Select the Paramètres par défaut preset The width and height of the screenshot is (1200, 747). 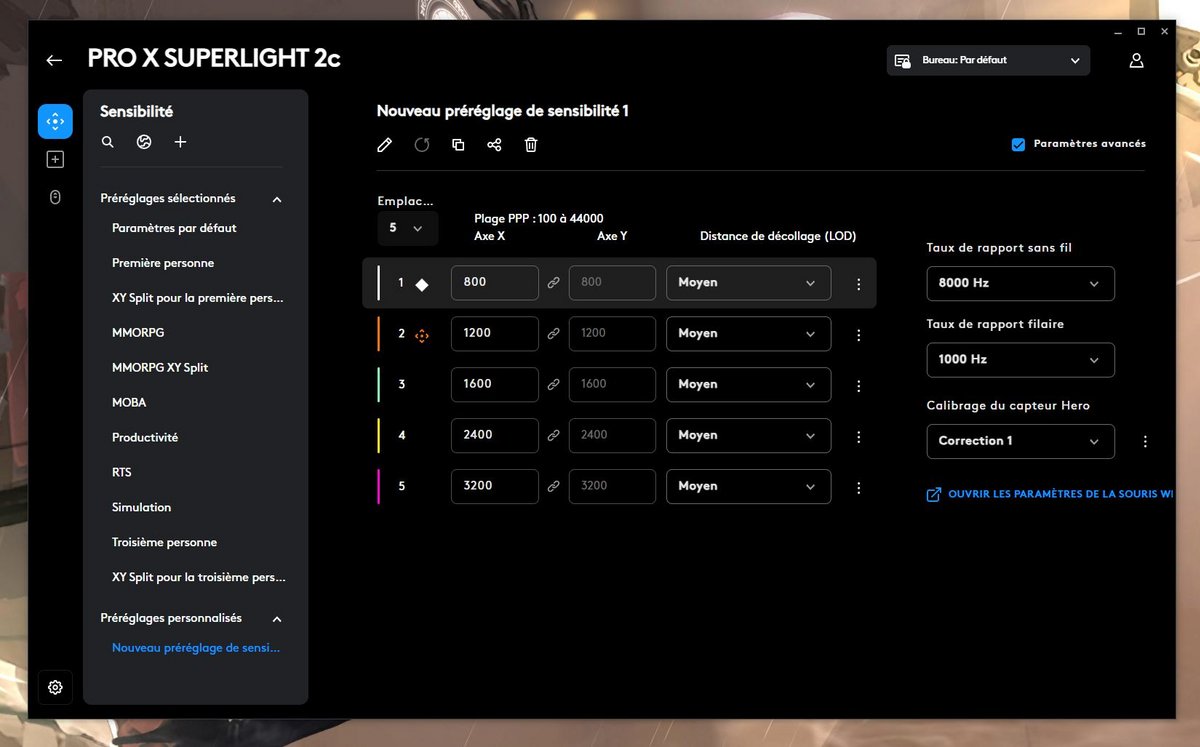pyautogui.click(x=174, y=228)
